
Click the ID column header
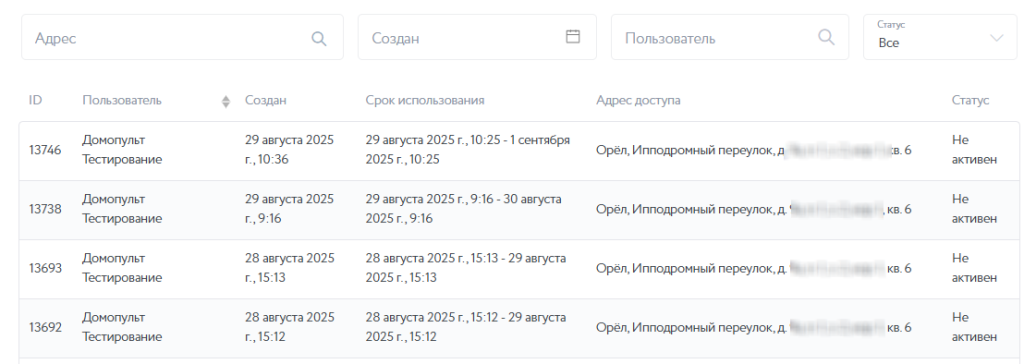pyautogui.click(x=35, y=101)
